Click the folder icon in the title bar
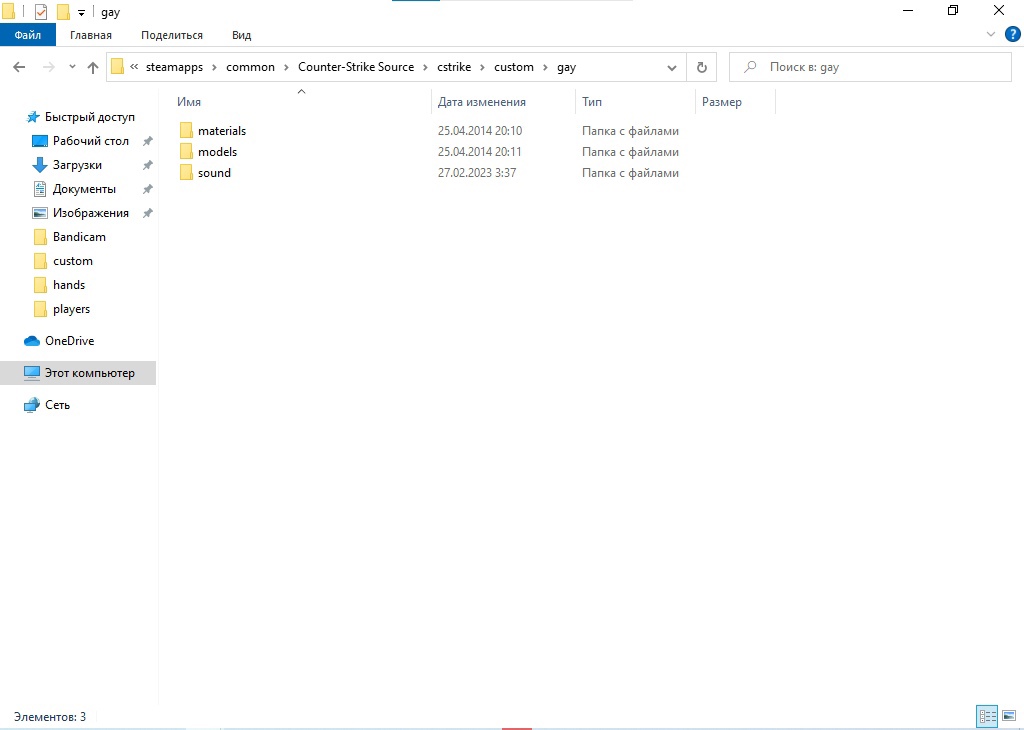Image resolution: width=1024 pixels, height=730 pixels. pos(9,12)
